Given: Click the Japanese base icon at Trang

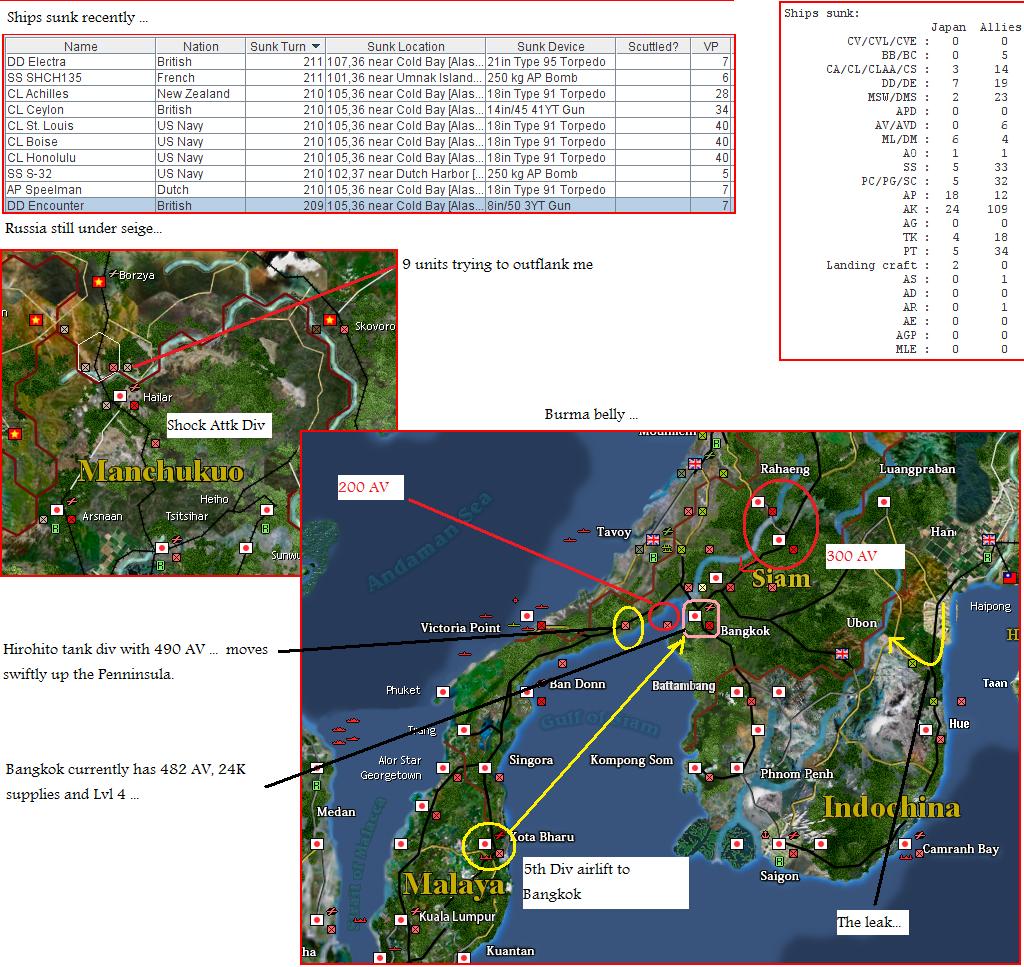Looking at the screenshot, I should (x=464, y=729).
